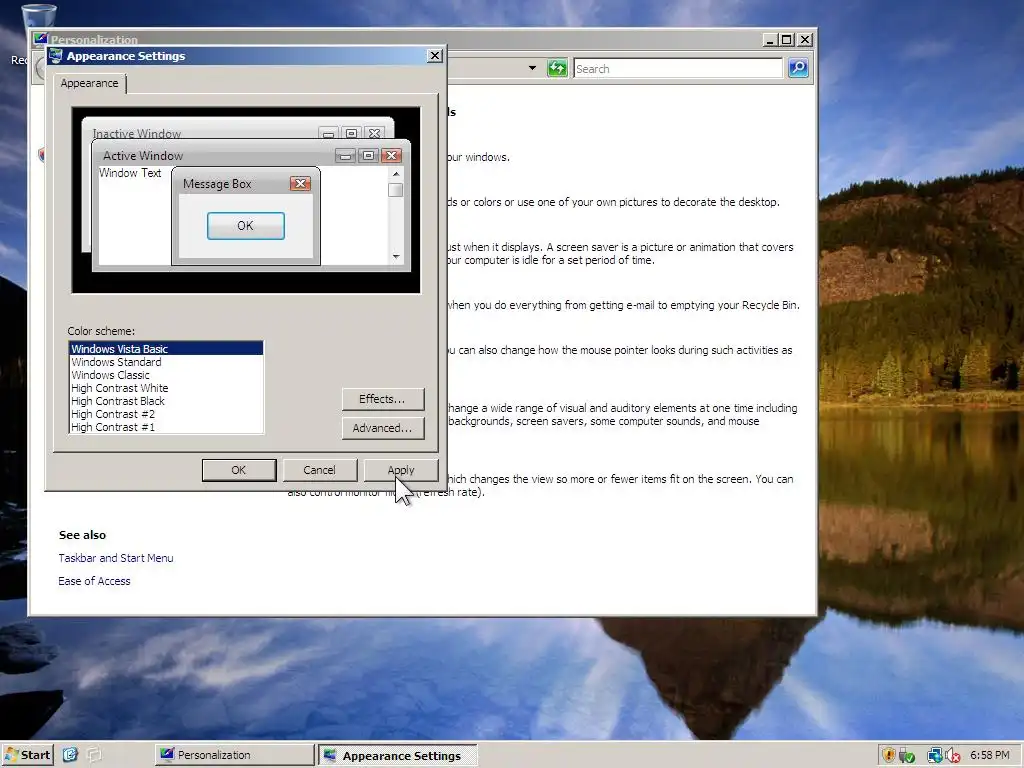Click the muted volume tray icon
The height and width of the screenshot is (768, 1024).
[952, 756]
